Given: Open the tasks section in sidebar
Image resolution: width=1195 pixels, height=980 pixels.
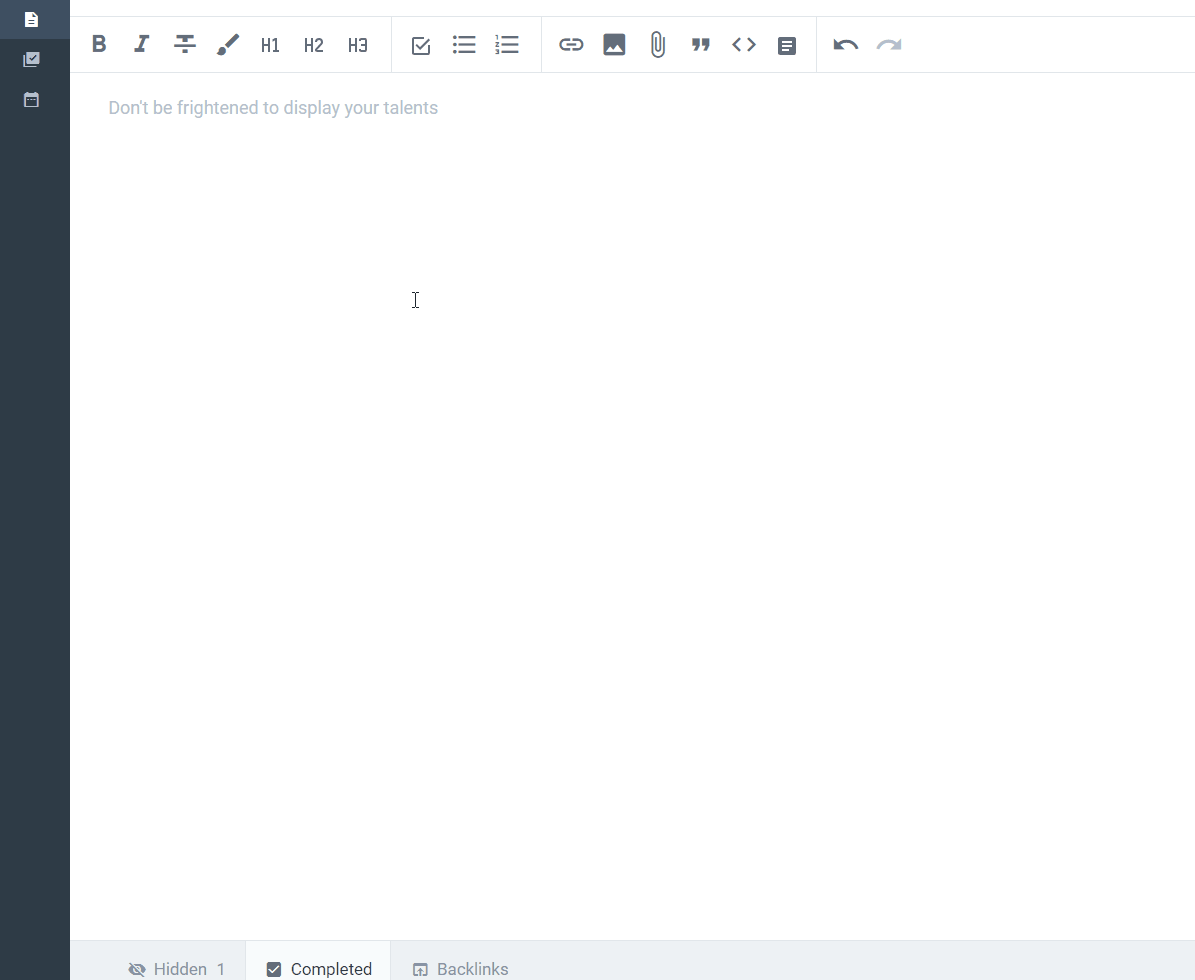Looking at the screenshot, I should (x=31, y=59).
